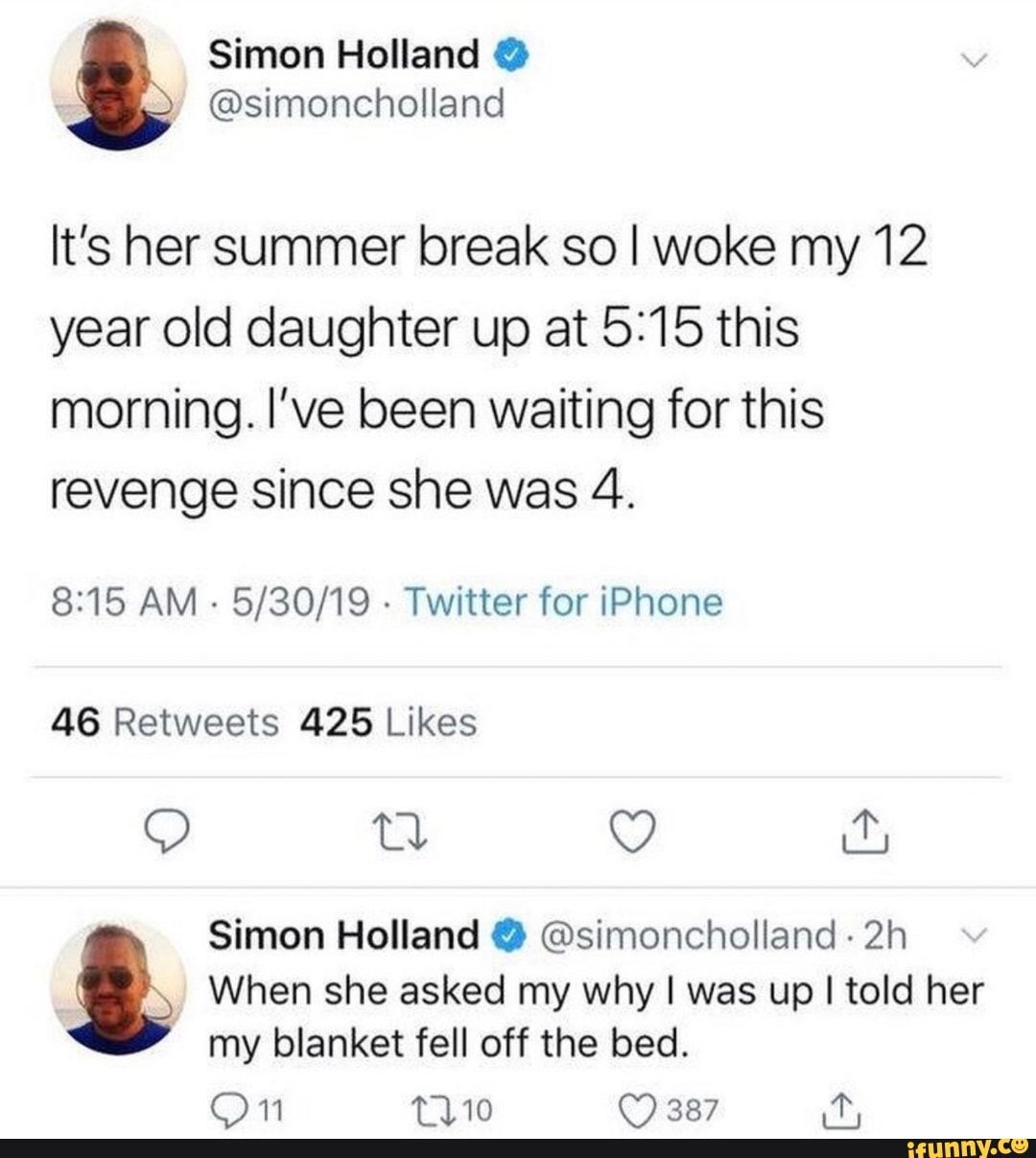The image size is (1036, 1158).
Task: Reply to the blanket follow-up tweet
Action: click(223, 1110)
